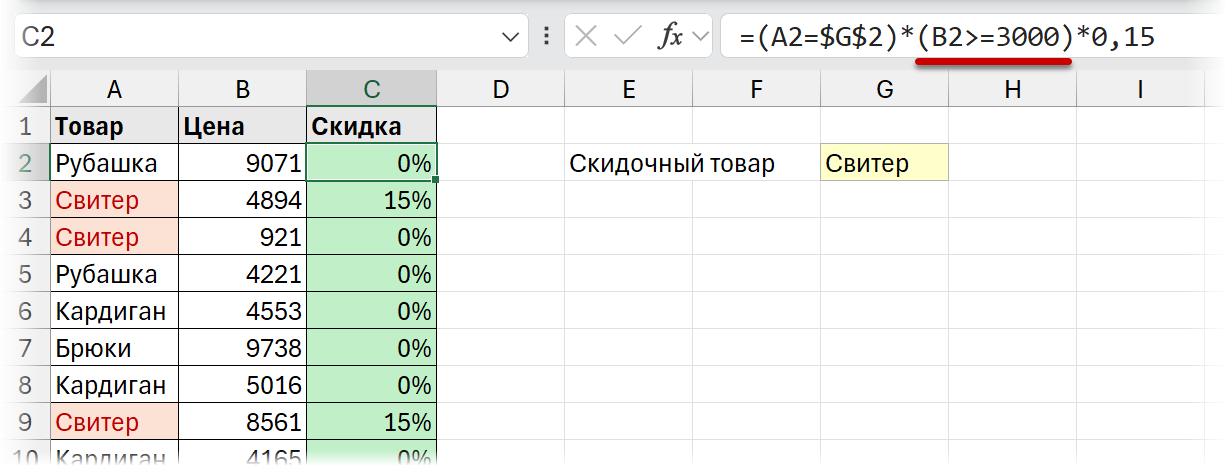Select "Свитер" in row 9

tap(114, 422)
